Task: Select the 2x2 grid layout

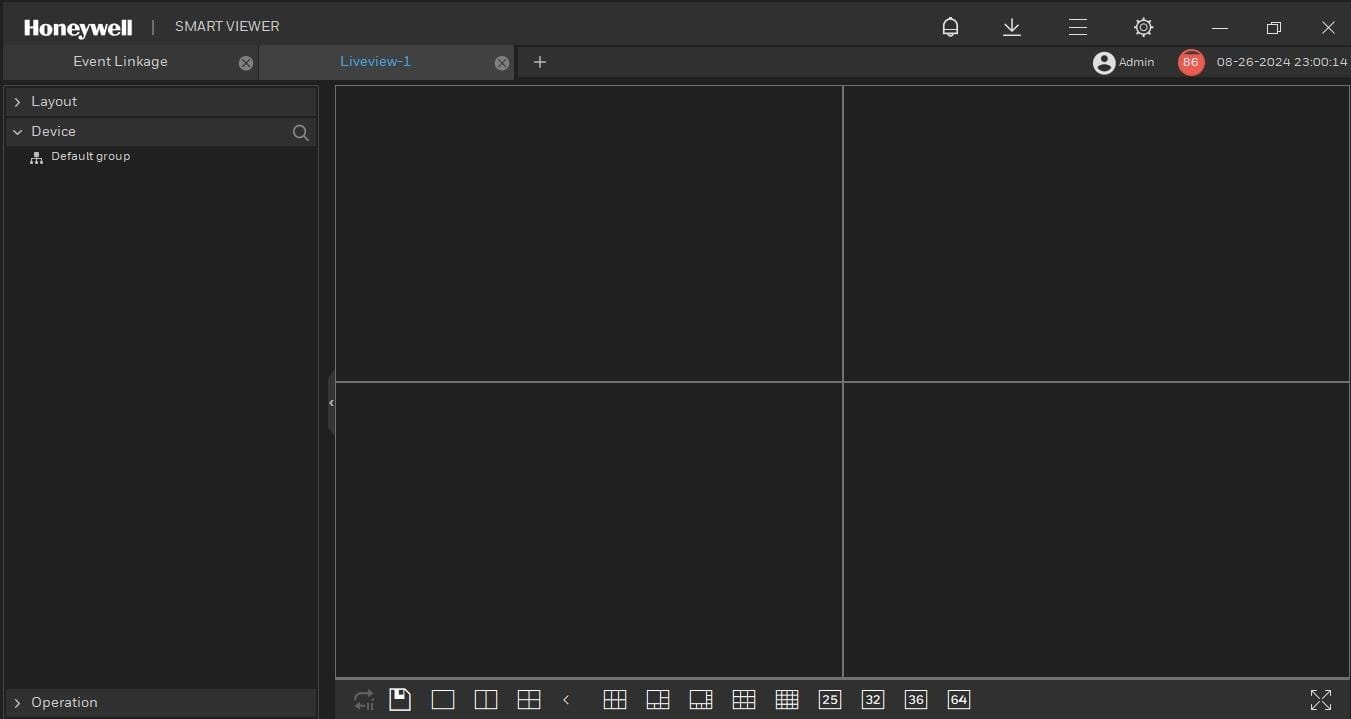Action: [529, 699]
